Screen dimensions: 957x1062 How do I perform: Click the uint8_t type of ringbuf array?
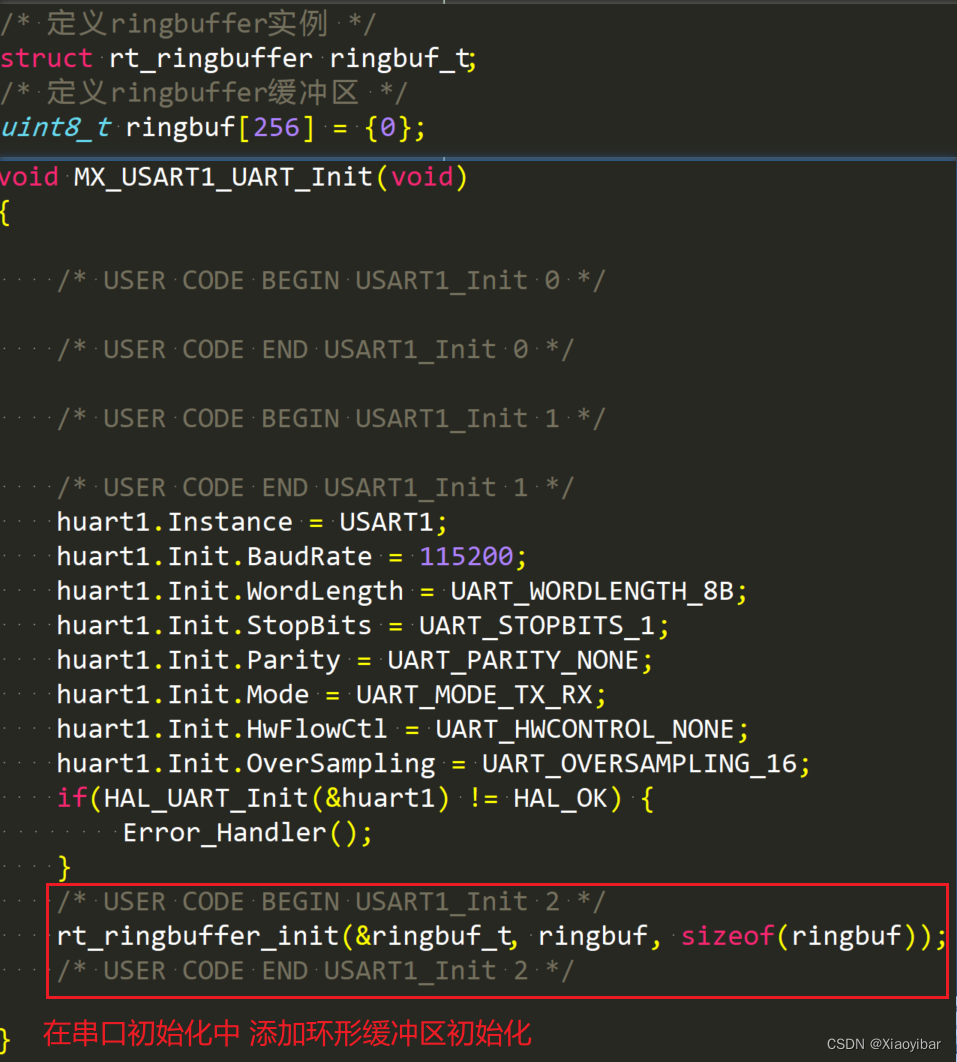tap(55, 127)
